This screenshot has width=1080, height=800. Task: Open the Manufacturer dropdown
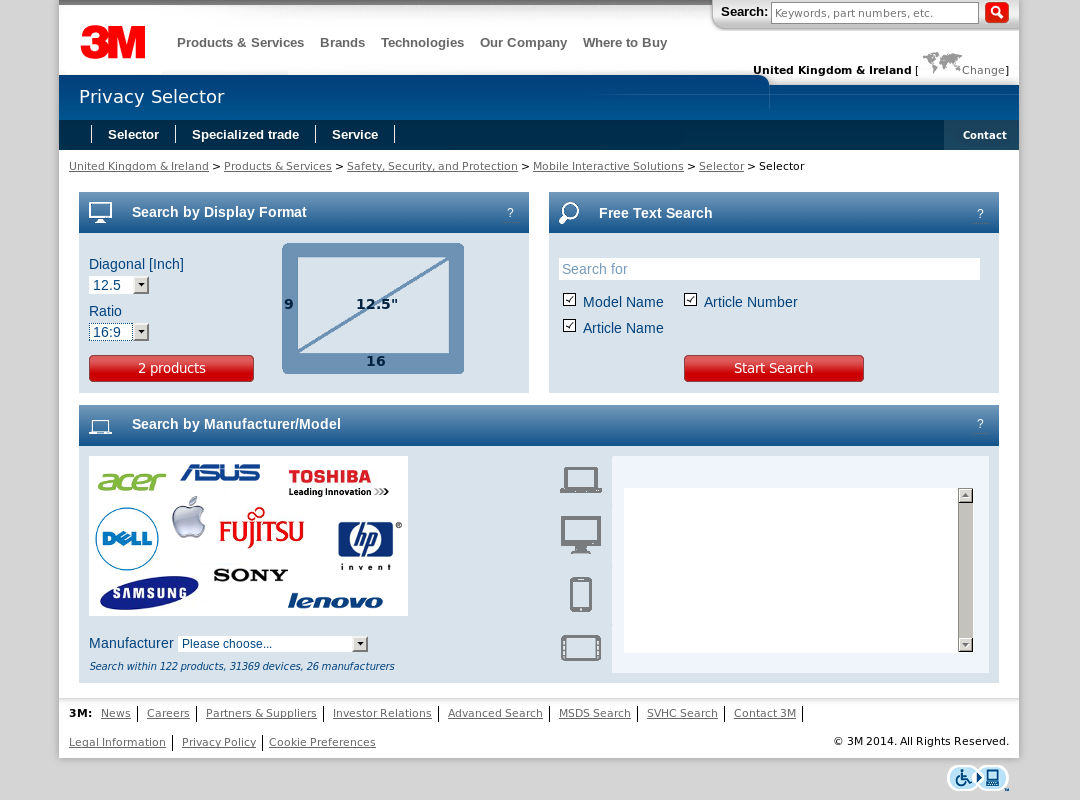[x=273, y=644]
